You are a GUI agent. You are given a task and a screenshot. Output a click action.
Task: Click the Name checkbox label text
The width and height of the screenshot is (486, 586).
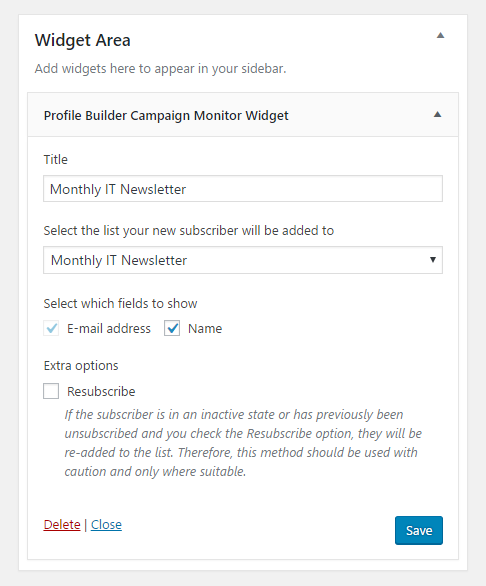click(205, 329)
